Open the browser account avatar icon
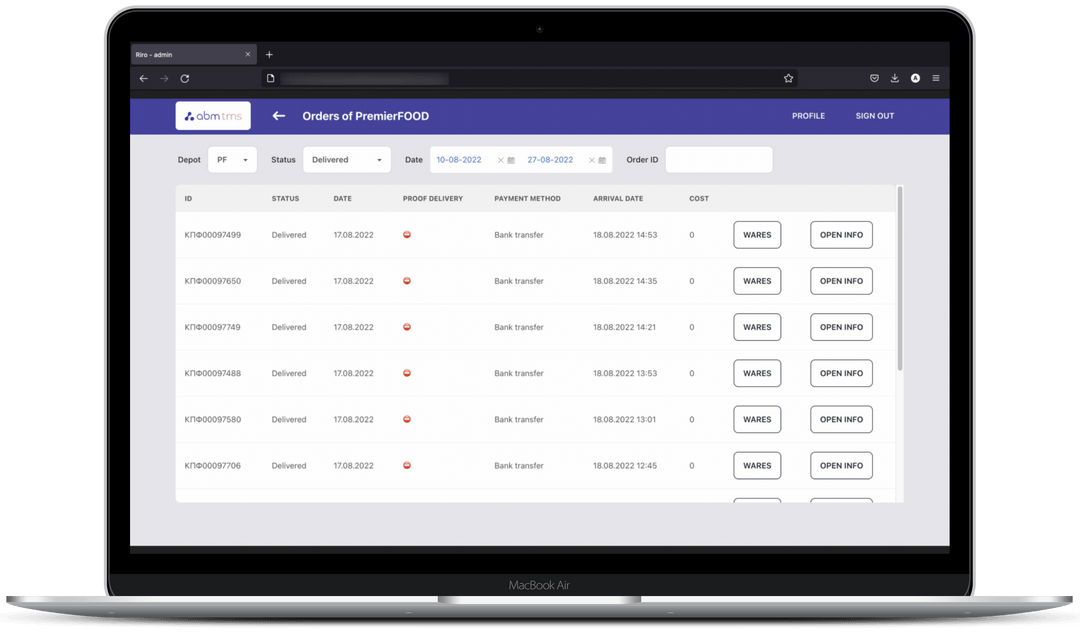 coord(915,78)
